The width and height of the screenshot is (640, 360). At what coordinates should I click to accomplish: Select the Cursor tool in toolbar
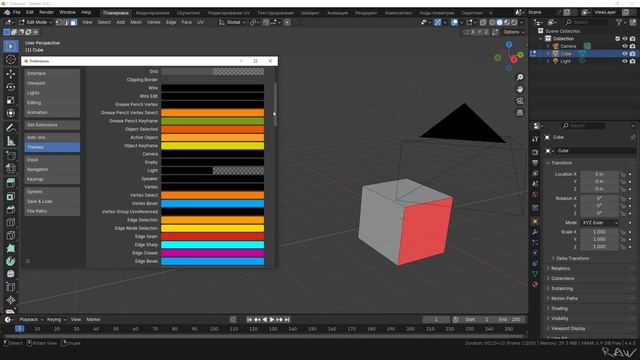pos(11,60)
